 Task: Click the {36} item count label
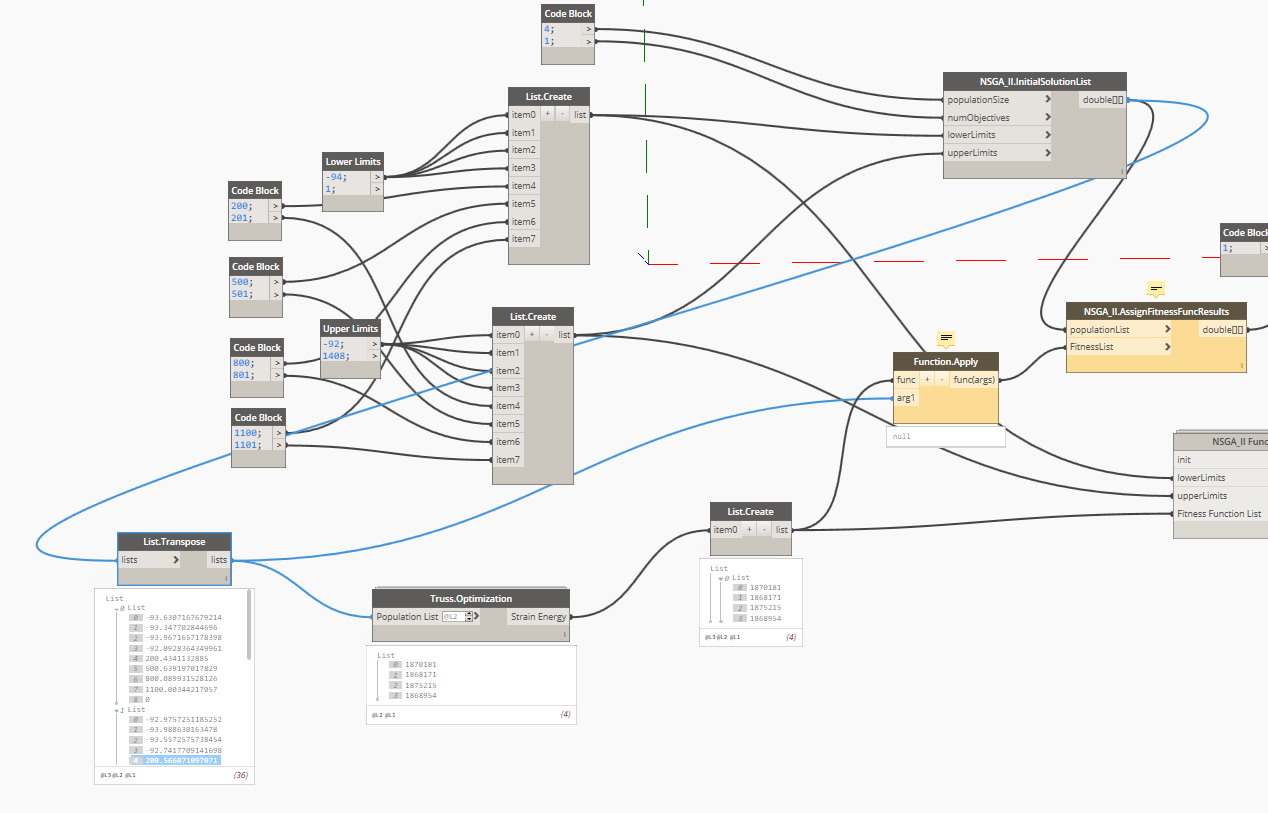(x=241, y=775)
